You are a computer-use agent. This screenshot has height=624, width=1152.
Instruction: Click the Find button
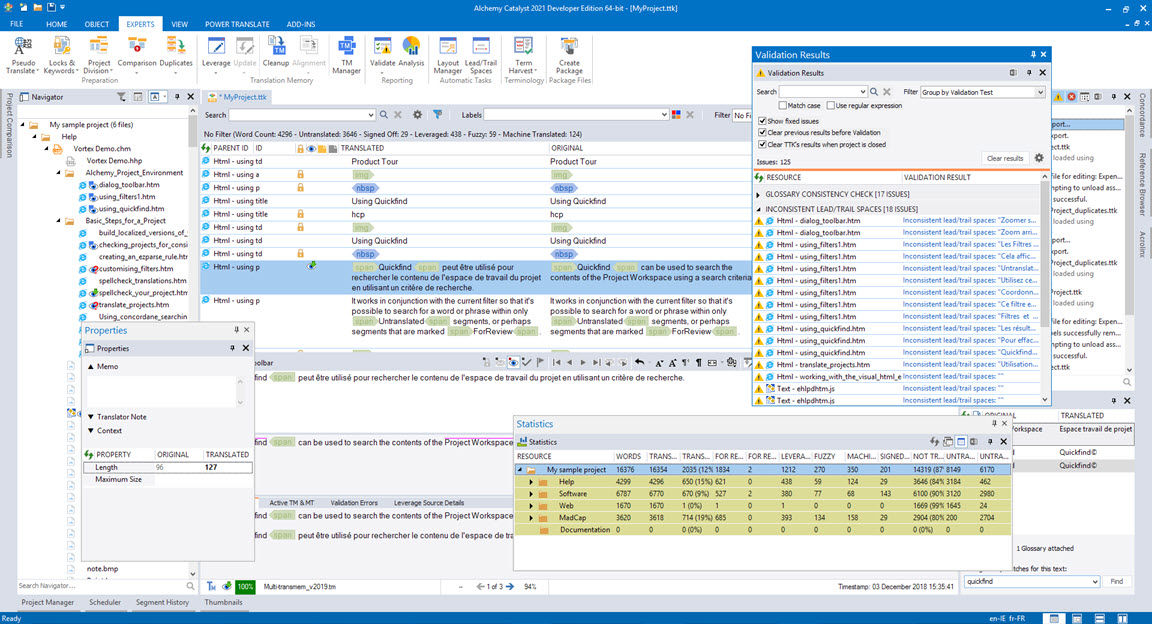pyautogui.click(x=1117, y=581)
